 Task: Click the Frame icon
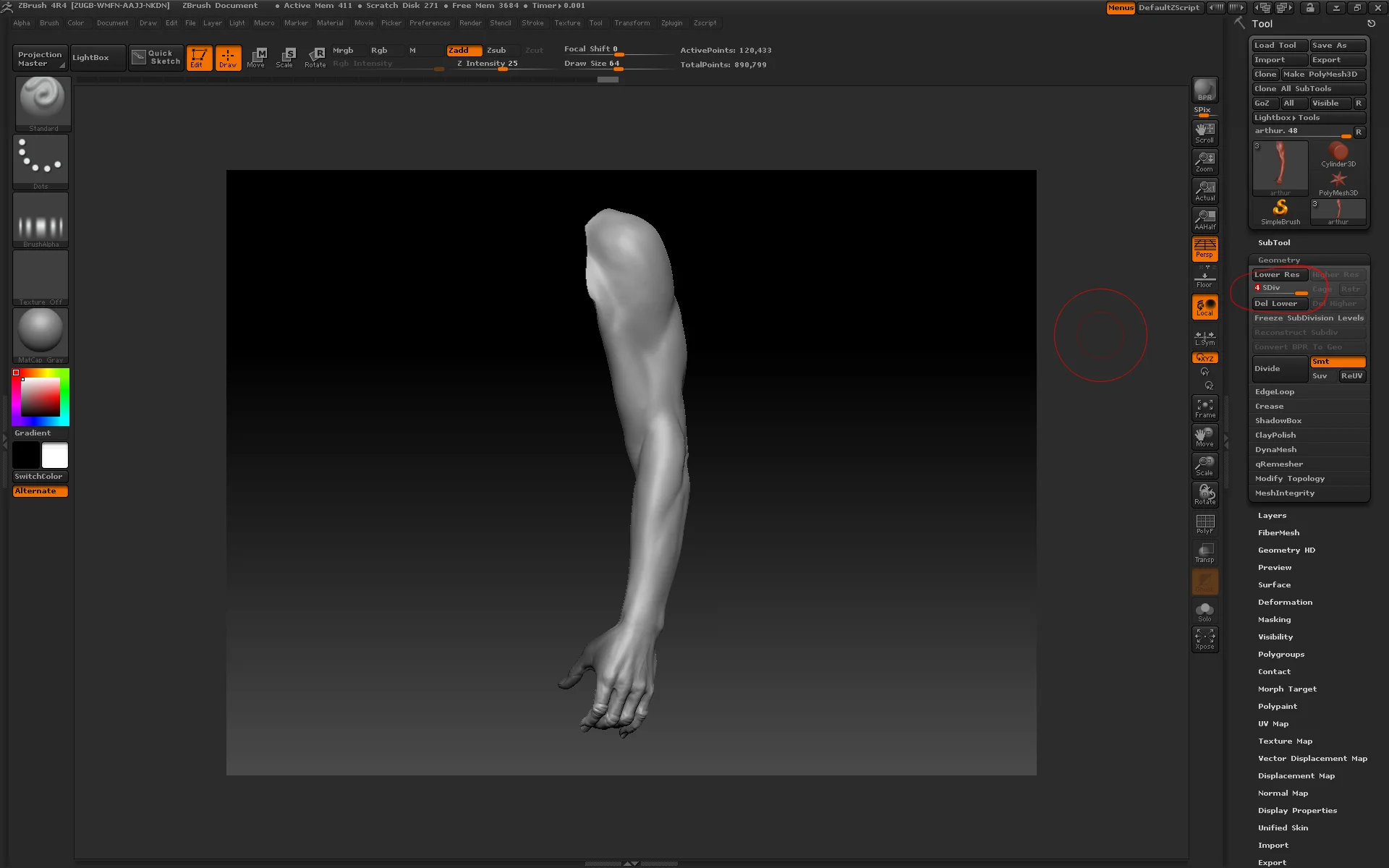coord(1205,408)
